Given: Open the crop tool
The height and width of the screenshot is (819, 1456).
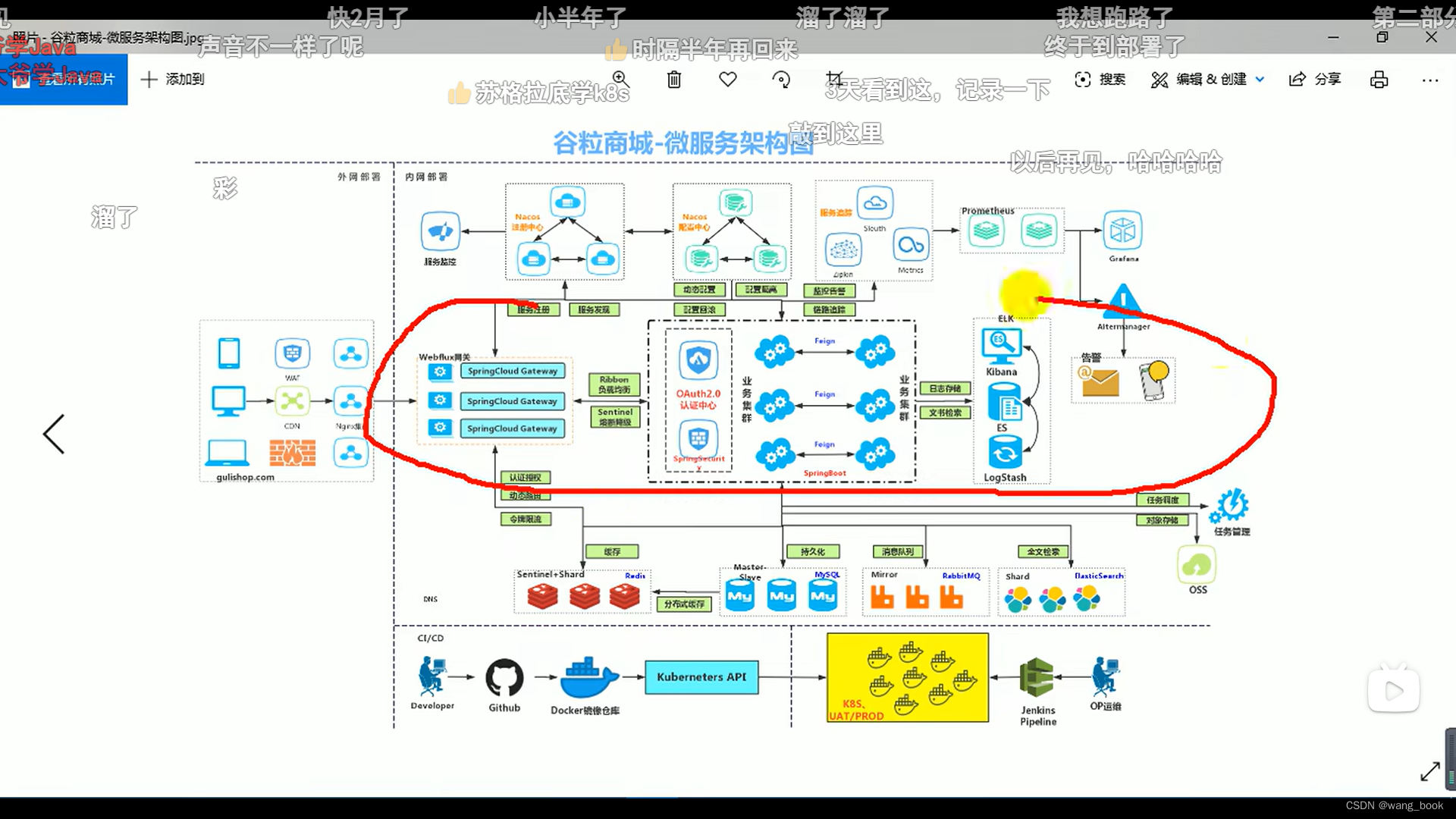Looking at the screenshot, I should pos(834,79).
